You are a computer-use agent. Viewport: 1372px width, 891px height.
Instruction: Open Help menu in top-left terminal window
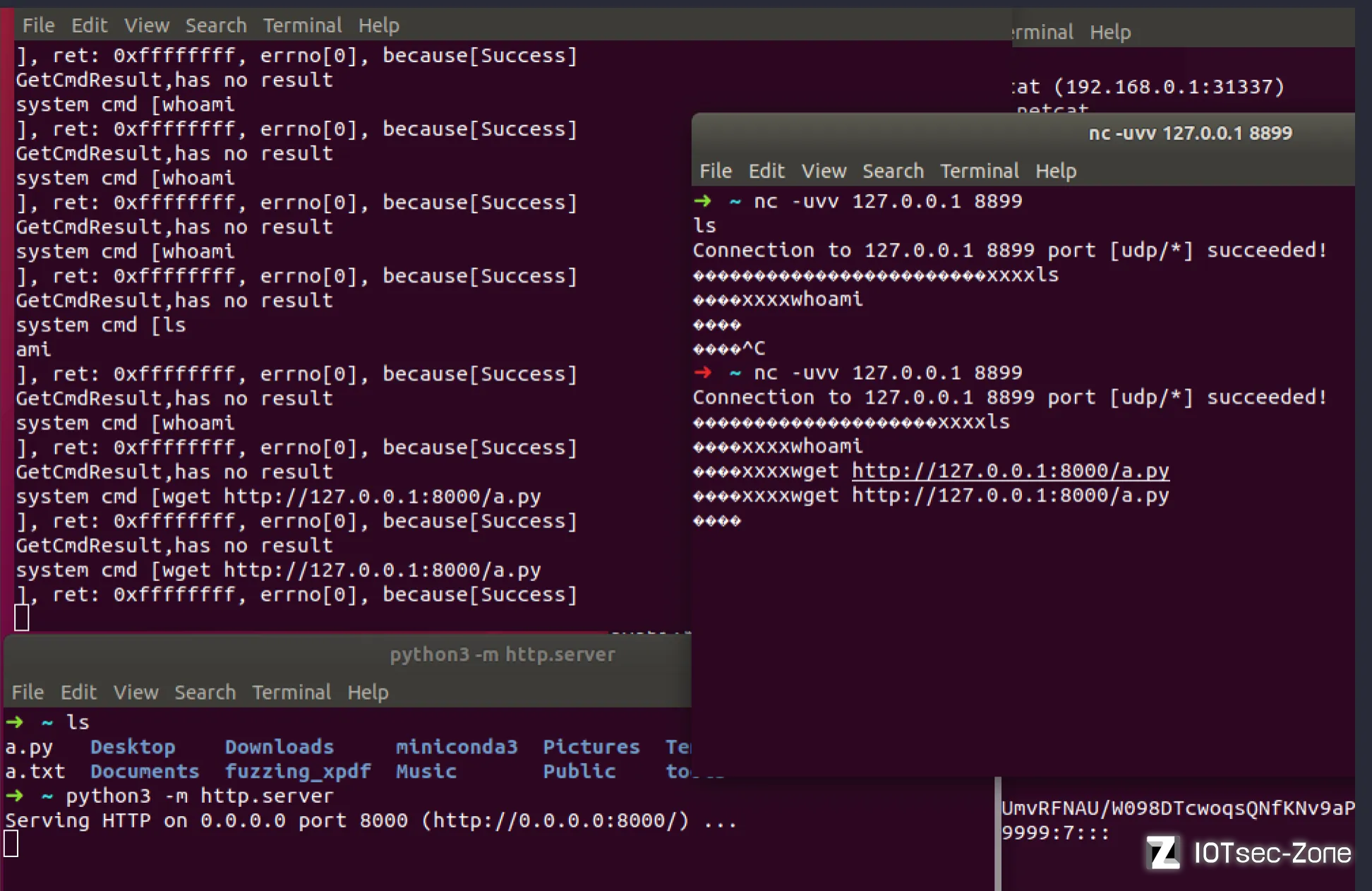click(x=378, y=26)
